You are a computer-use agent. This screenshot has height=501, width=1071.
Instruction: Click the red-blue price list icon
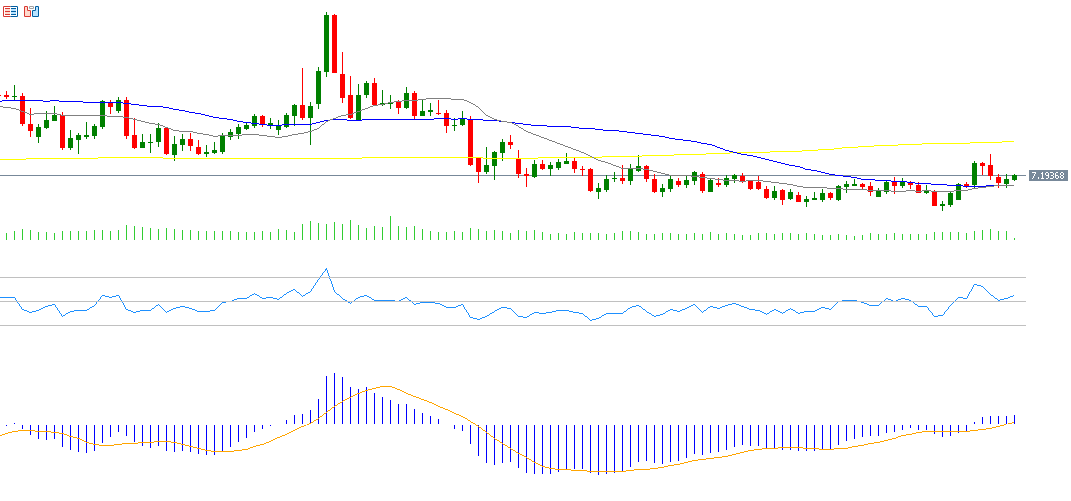10,11
